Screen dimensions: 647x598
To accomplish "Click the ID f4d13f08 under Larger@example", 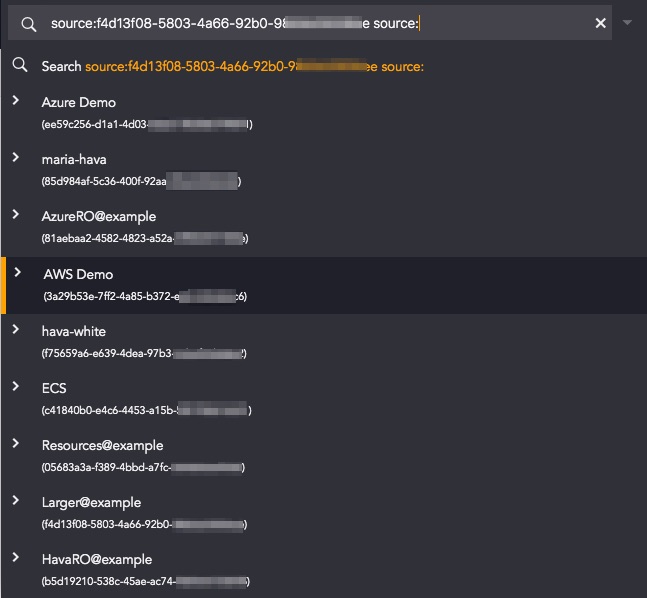I will point(144,524).
